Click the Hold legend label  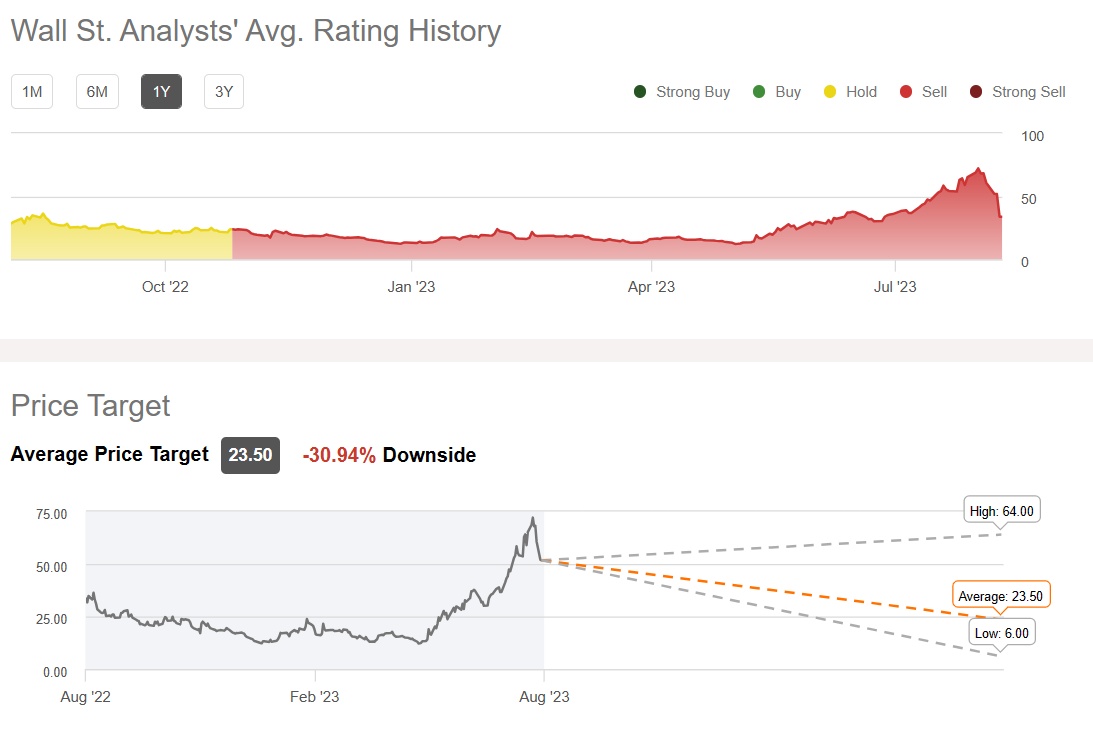click(861, 92)
